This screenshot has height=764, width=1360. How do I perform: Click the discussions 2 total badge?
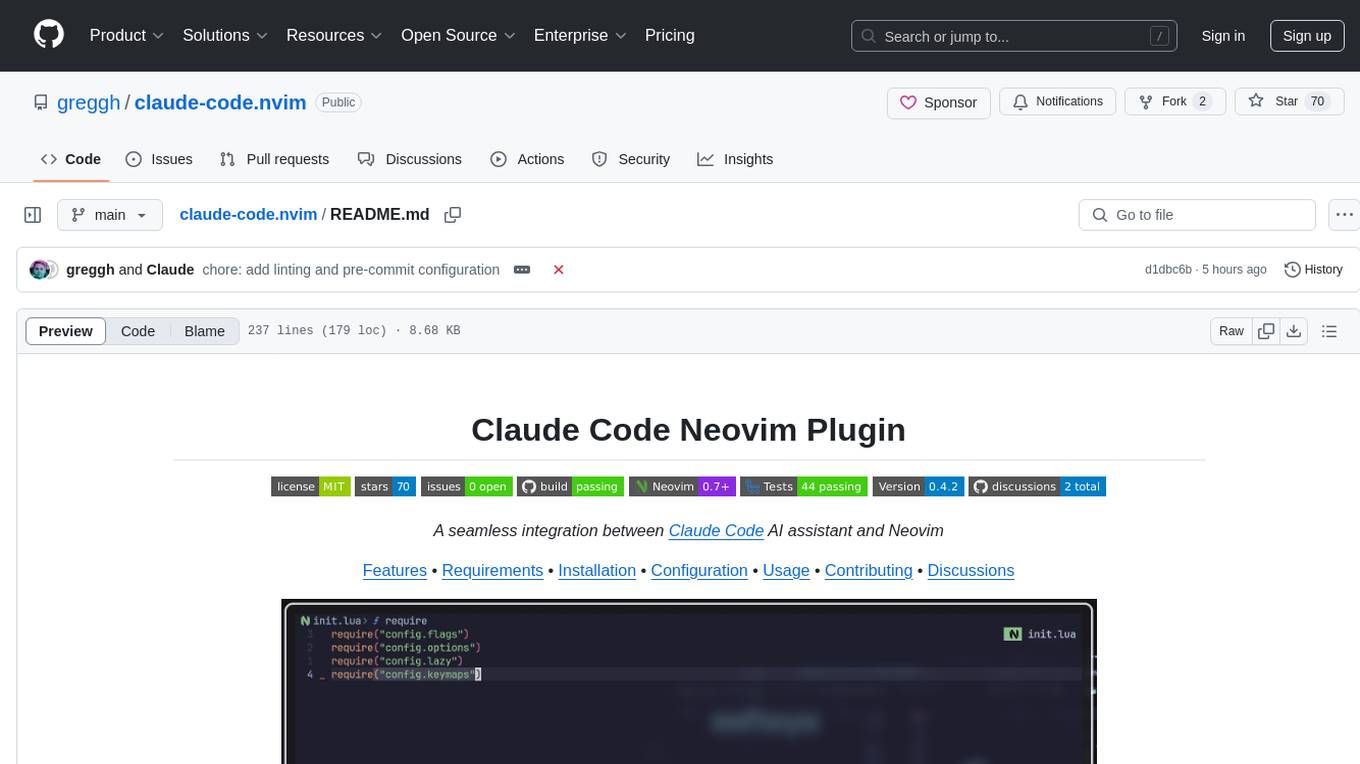tap(1037, 487)
